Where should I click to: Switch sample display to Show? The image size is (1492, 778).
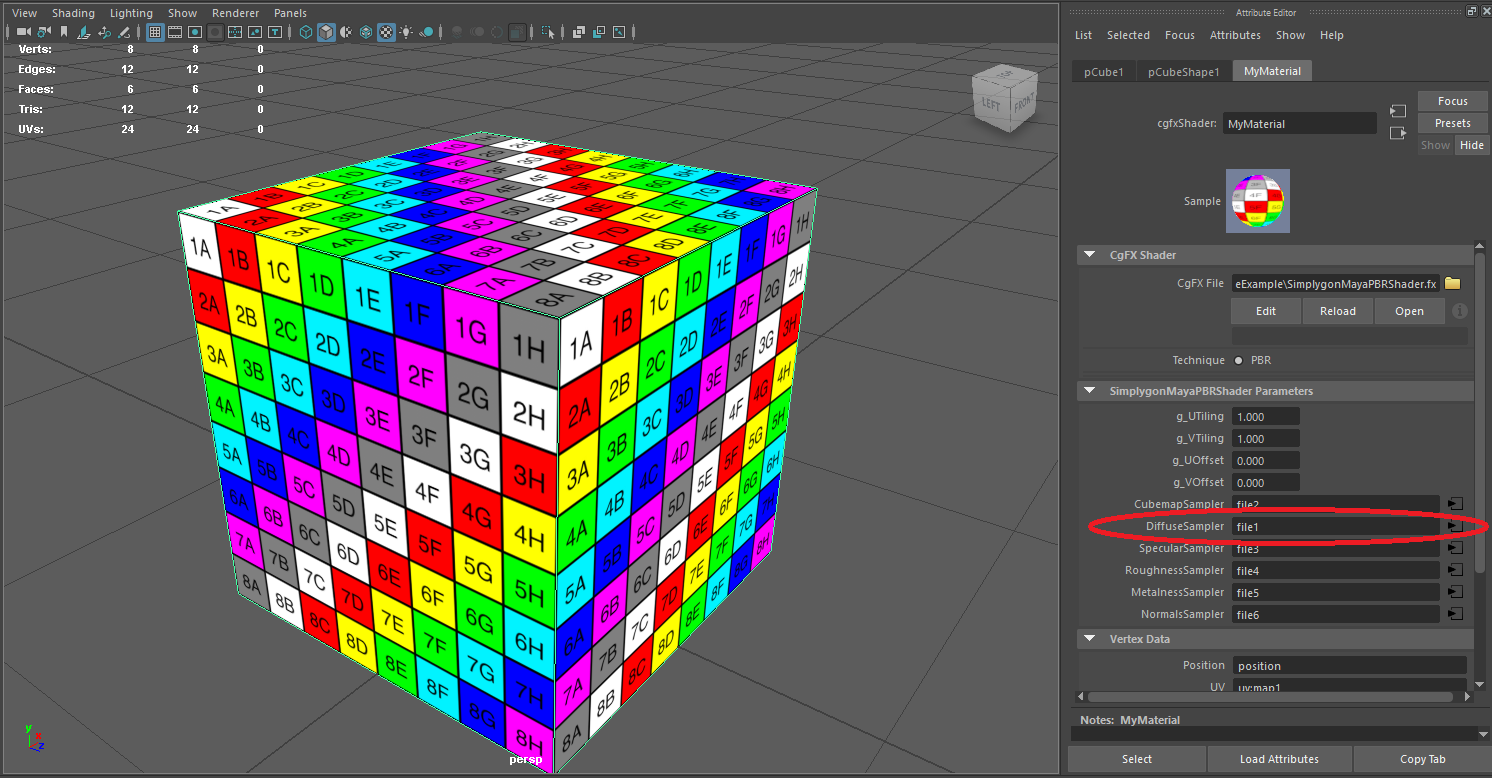[x=1435, y=144]
